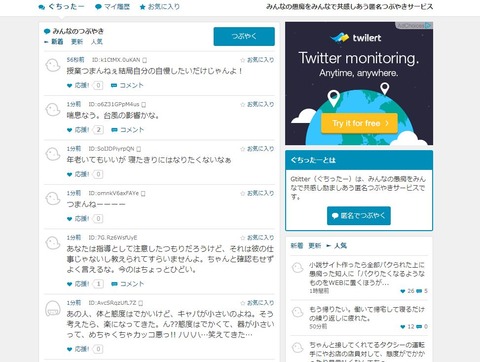This screenshot has width=480, height=362.
Task: Click 応援! heart on 授業つまんねぇ post
Action: (x=78, y=85)
